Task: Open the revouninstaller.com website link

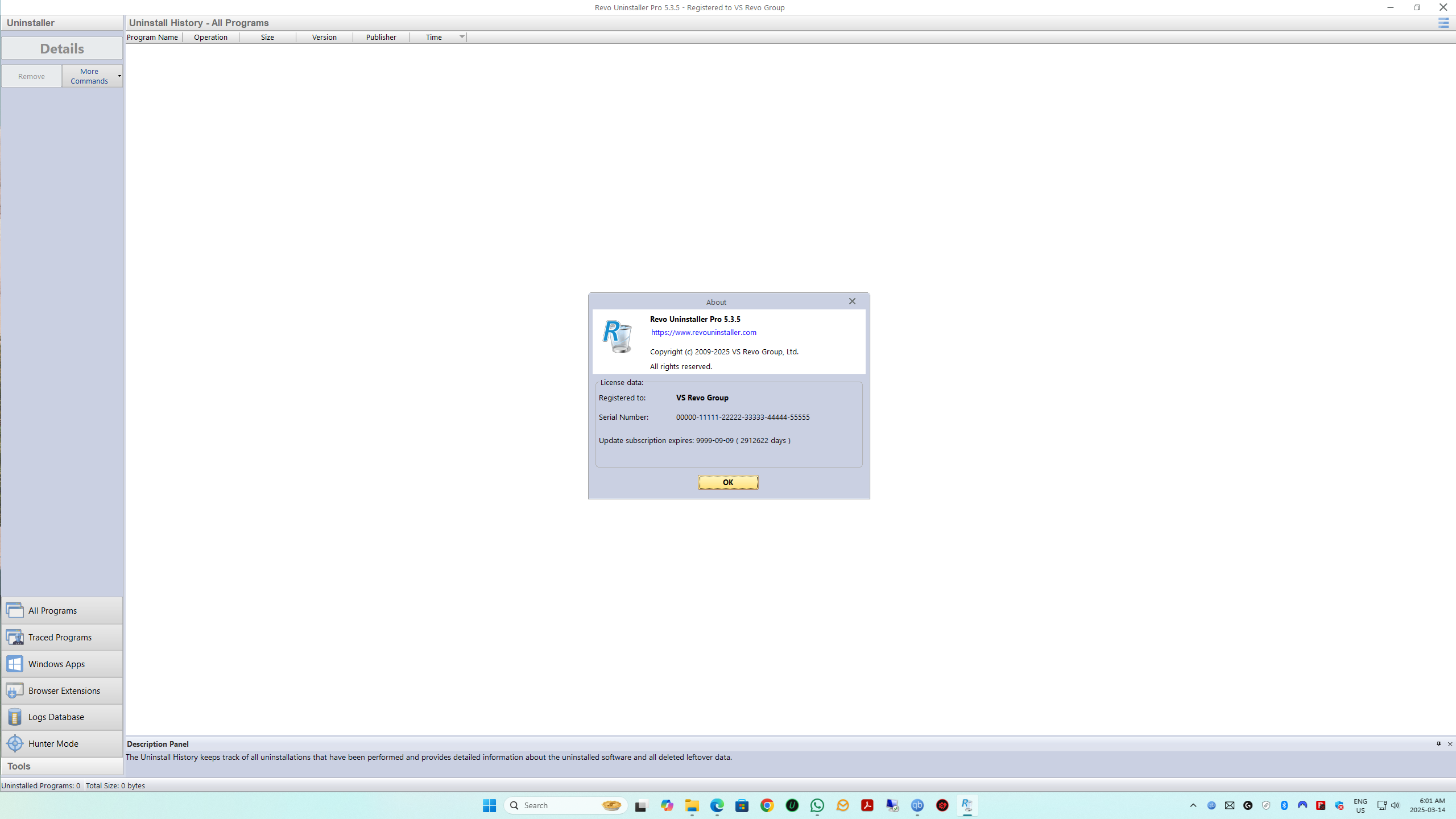Action: [x=704, y=332]
